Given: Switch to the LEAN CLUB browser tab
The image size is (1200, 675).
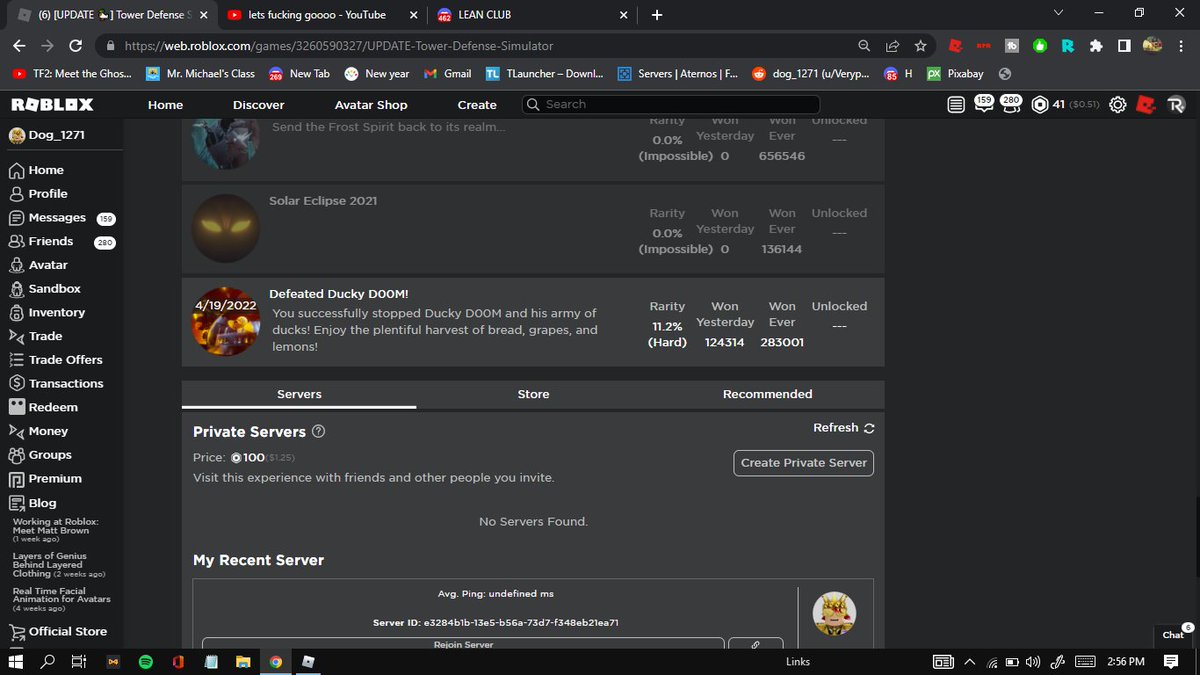Looking at the screenshot, I should point(534,15).
